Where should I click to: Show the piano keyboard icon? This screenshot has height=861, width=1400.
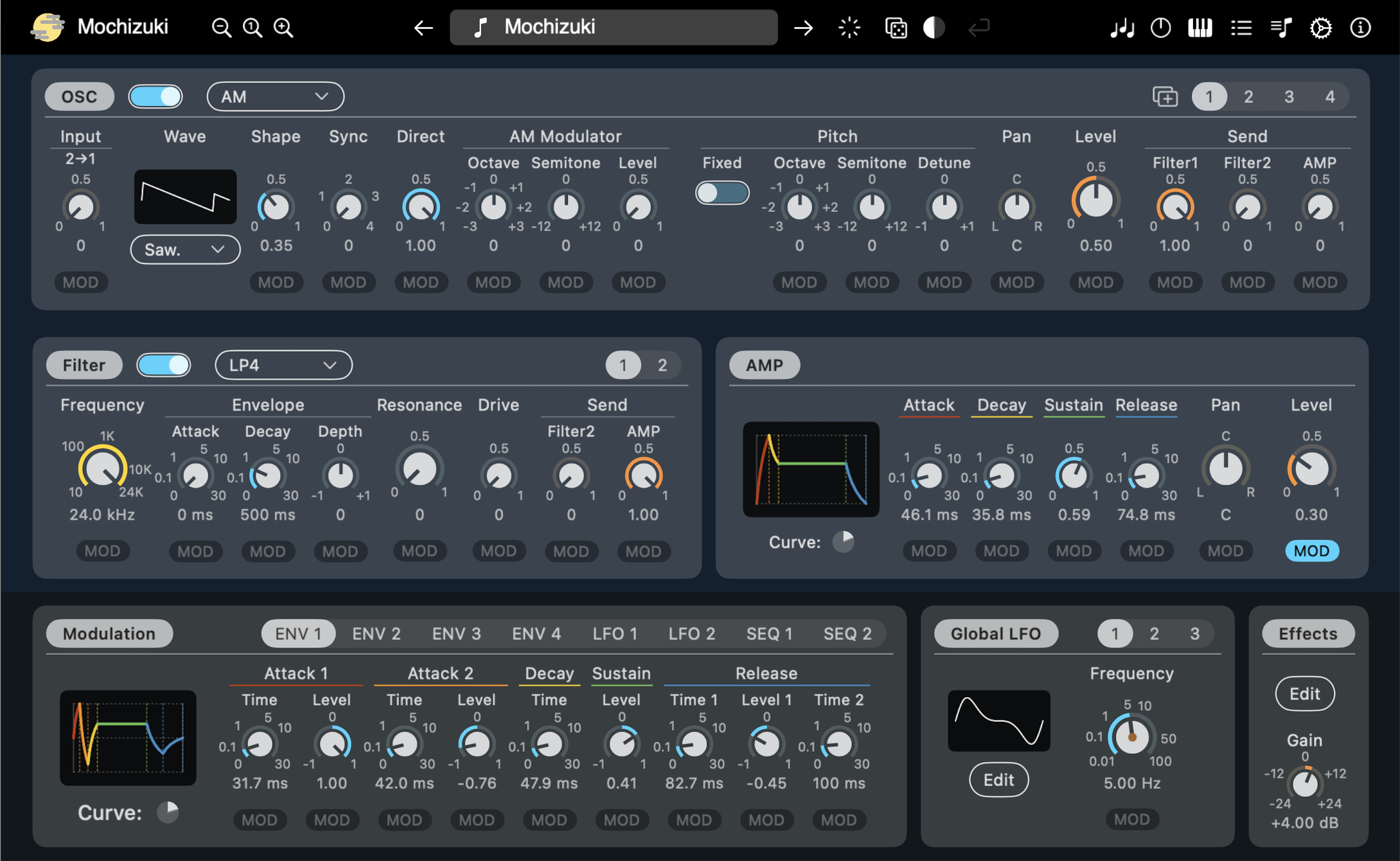click(1200, 28)
